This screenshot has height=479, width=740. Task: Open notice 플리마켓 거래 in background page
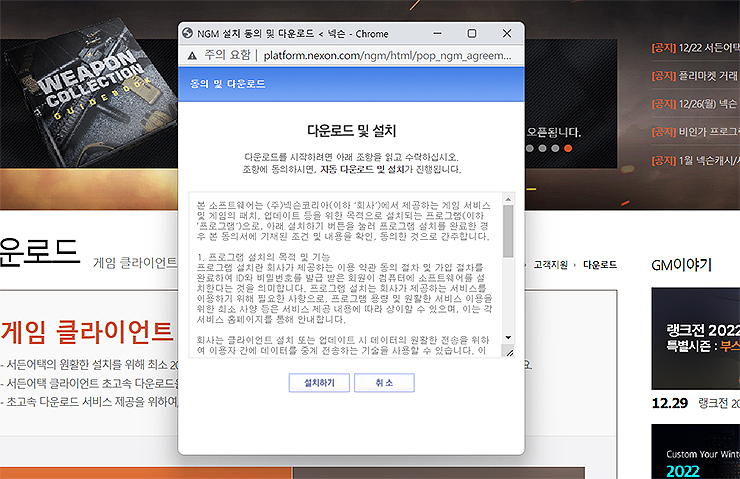pos(695,76)
